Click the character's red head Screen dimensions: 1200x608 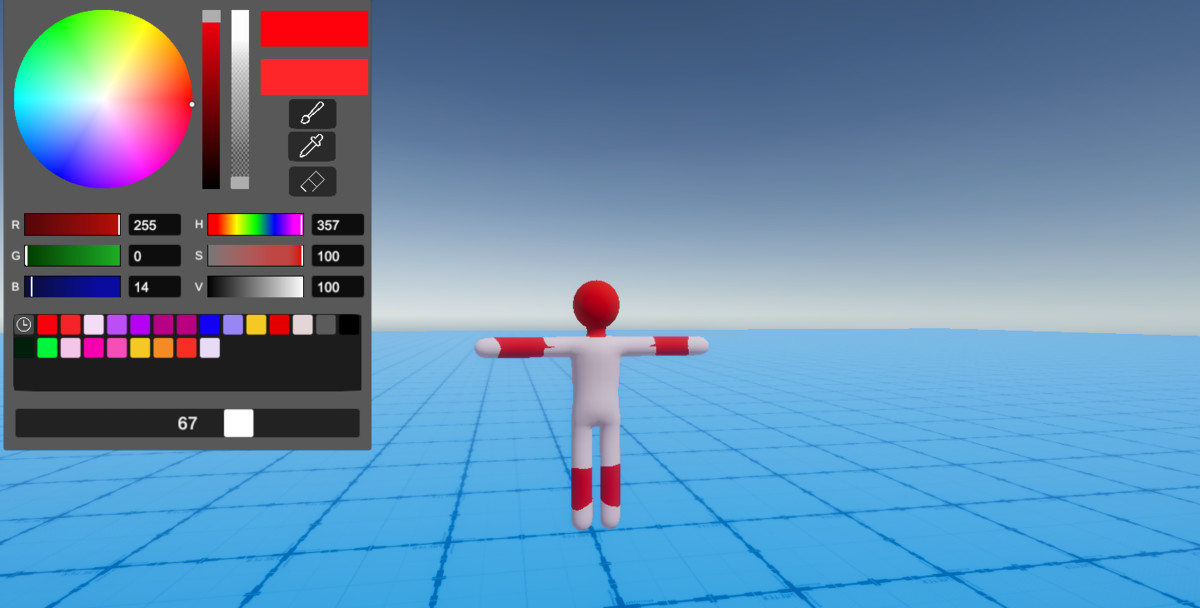pos(596,302)
